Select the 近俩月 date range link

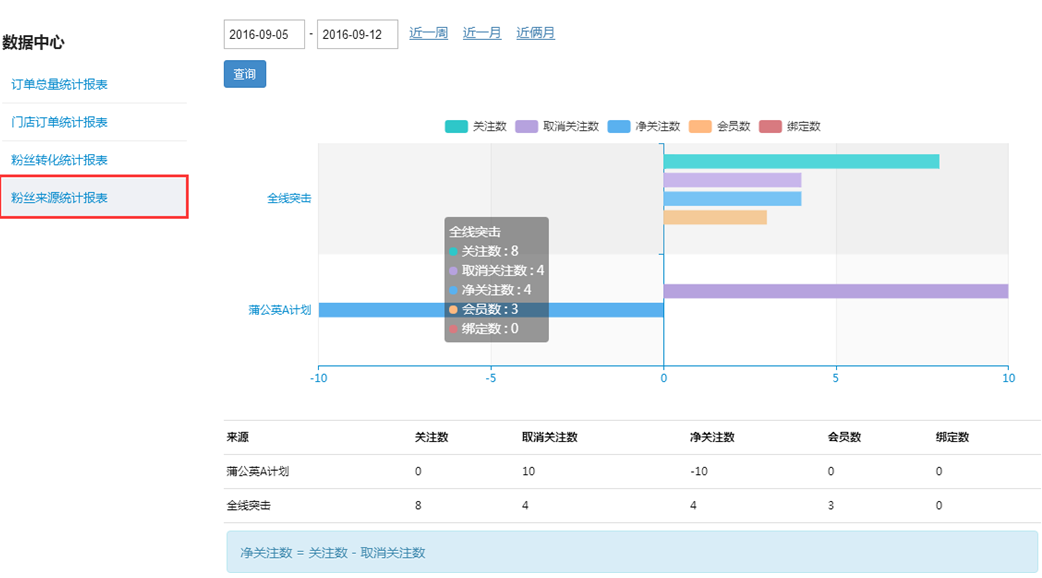(535, 33)
